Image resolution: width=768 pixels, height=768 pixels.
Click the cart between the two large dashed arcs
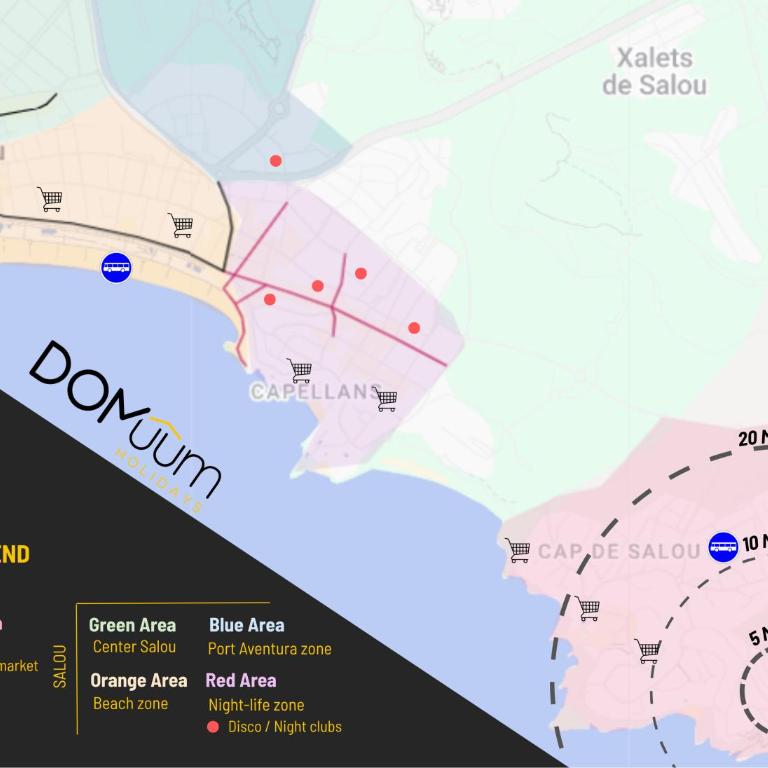(587, 608)
